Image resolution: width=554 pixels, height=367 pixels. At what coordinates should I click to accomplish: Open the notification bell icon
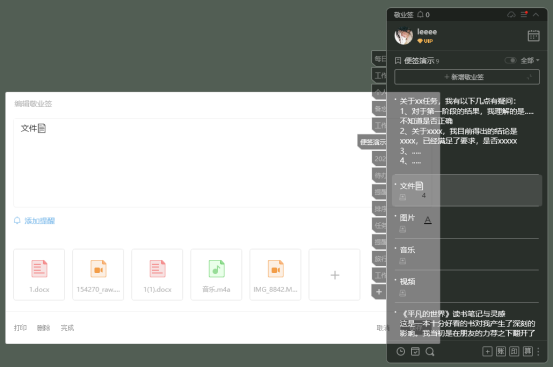point(420,14)
